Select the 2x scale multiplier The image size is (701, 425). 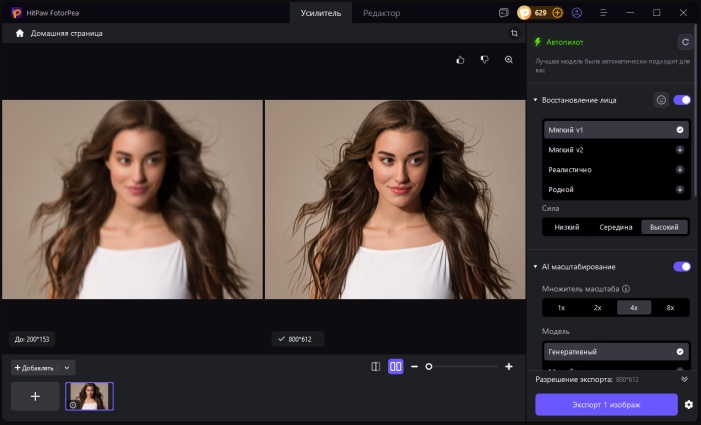point(597,307)
